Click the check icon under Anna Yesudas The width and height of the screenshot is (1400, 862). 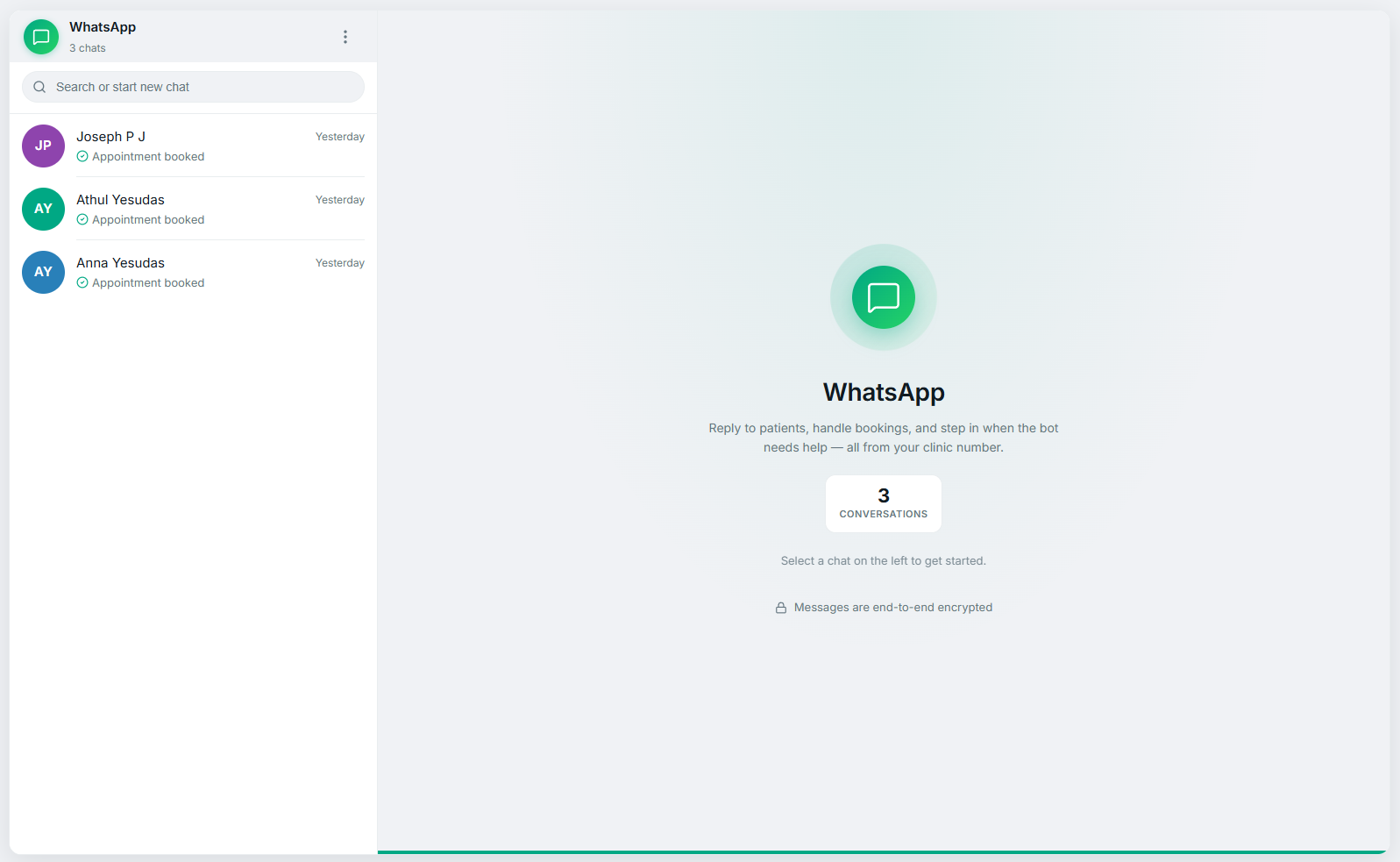coord(82,282)
